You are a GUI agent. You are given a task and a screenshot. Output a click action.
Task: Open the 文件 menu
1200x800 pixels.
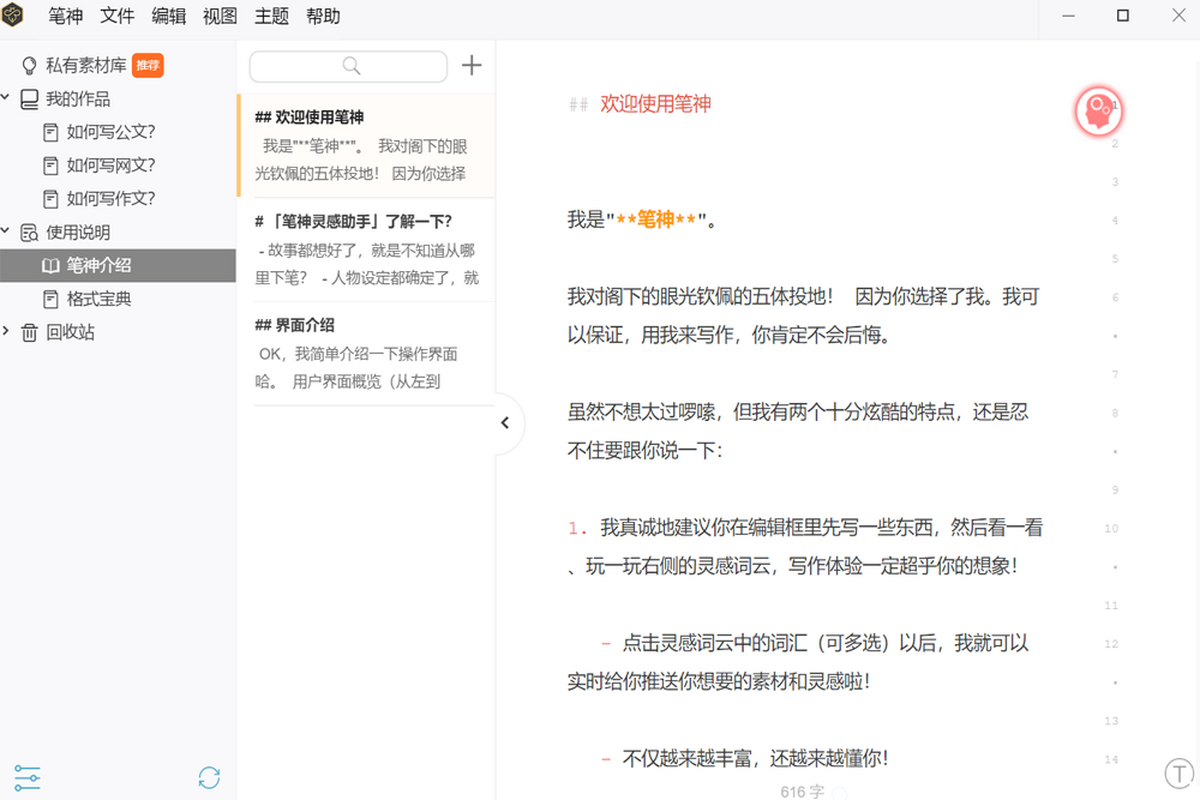[x=117, y=17]
